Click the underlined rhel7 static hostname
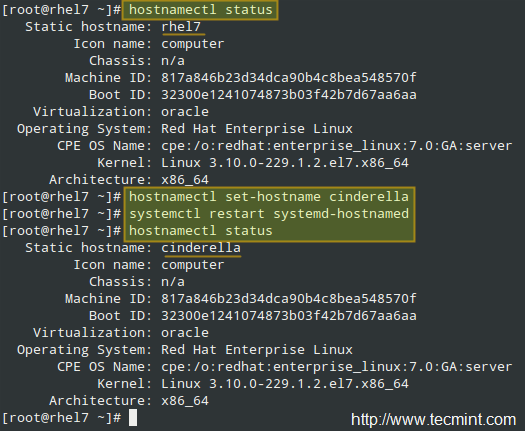This screenshot has width=525, height=431. (181, 27)
